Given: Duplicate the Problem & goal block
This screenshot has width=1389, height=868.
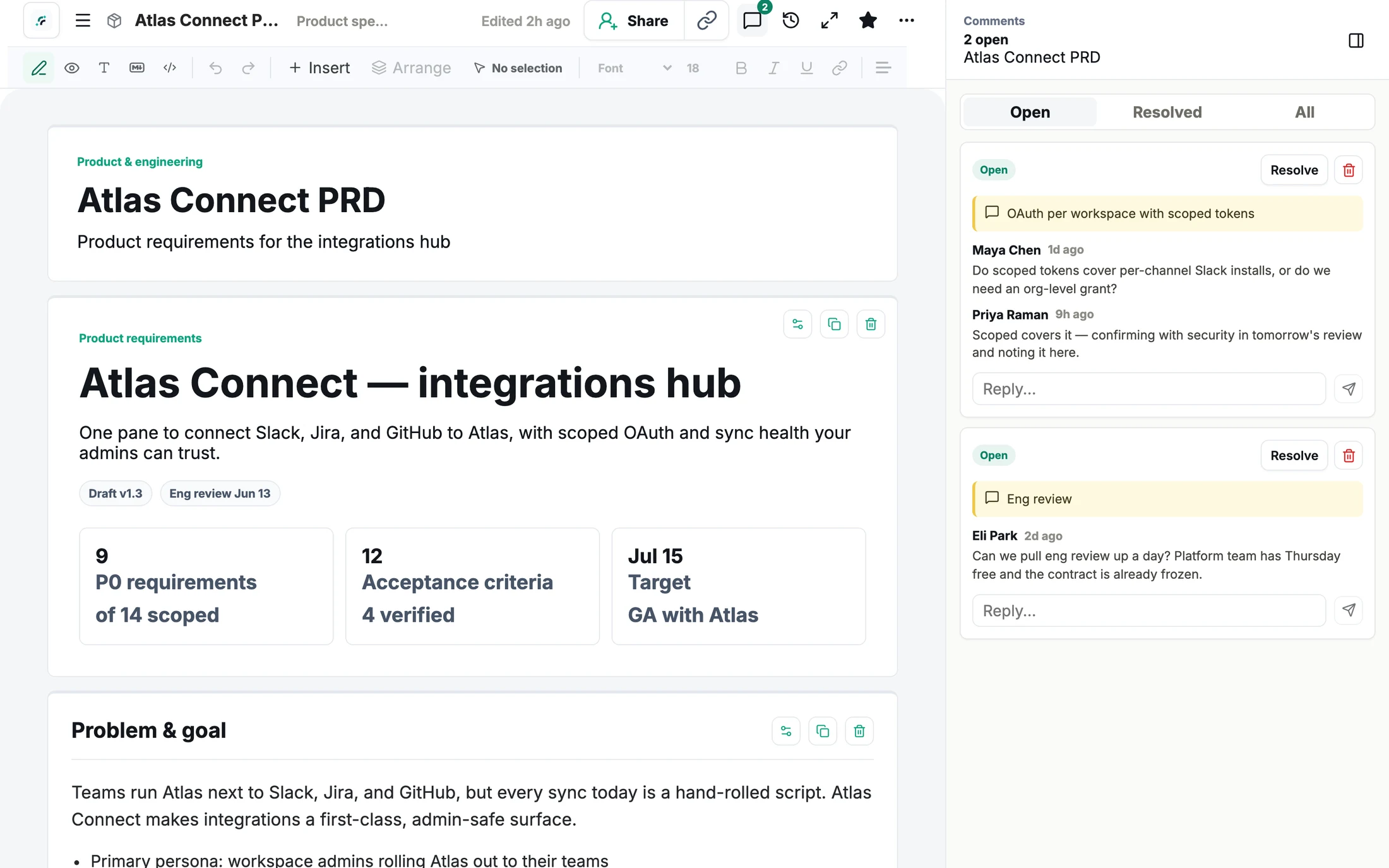Looking at the screenshot, I should 823,731.
